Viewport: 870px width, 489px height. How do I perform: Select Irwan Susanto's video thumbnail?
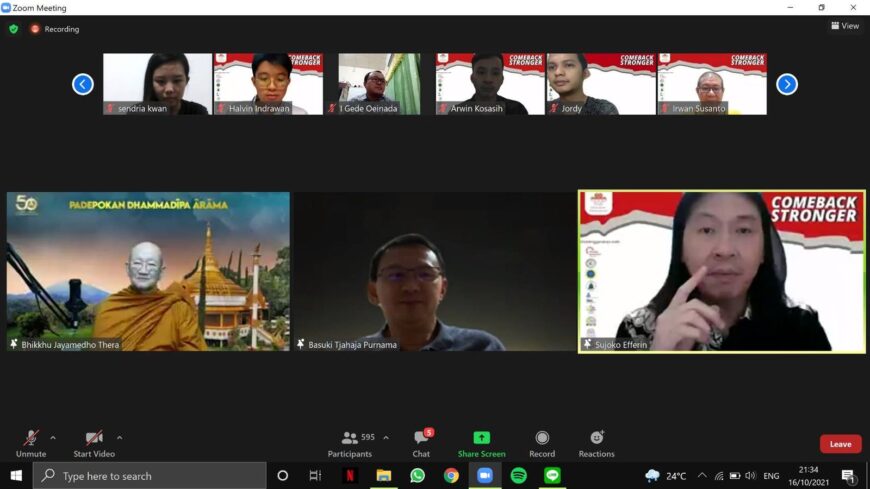(x=712, y=84)
